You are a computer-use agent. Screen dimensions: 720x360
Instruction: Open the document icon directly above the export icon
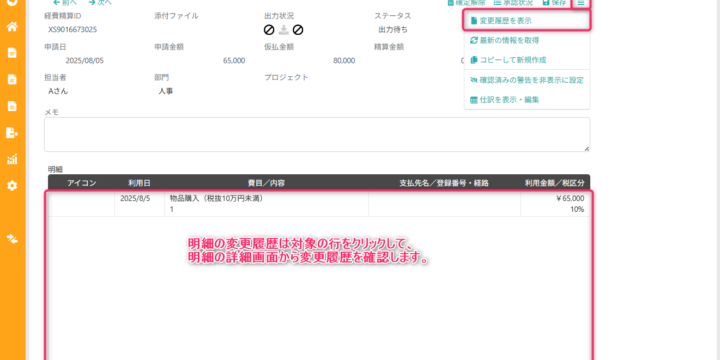coord(12,106)
